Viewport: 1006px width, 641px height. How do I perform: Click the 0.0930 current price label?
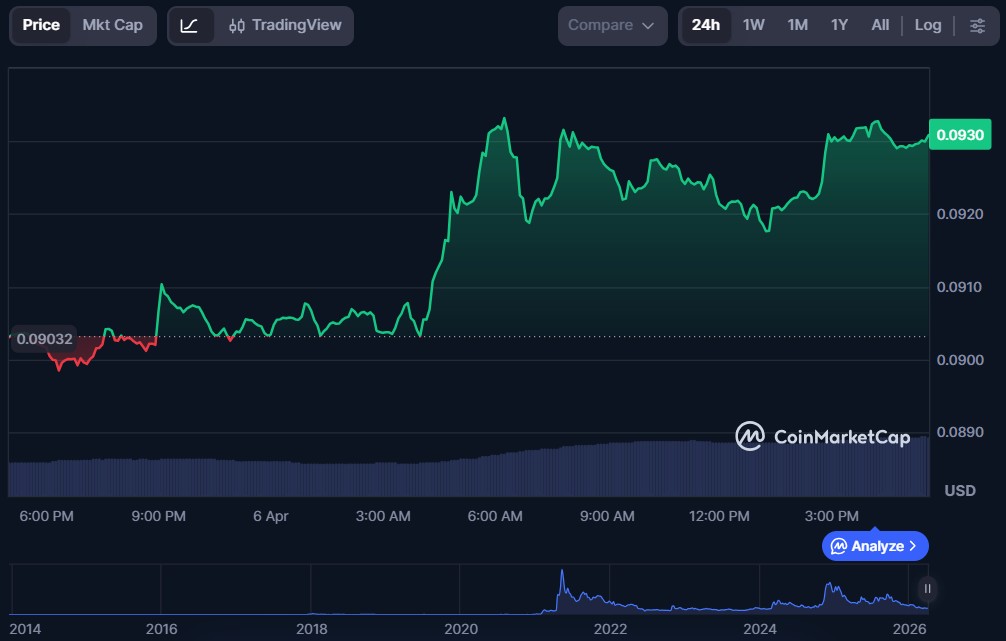(x=960, y=135)
